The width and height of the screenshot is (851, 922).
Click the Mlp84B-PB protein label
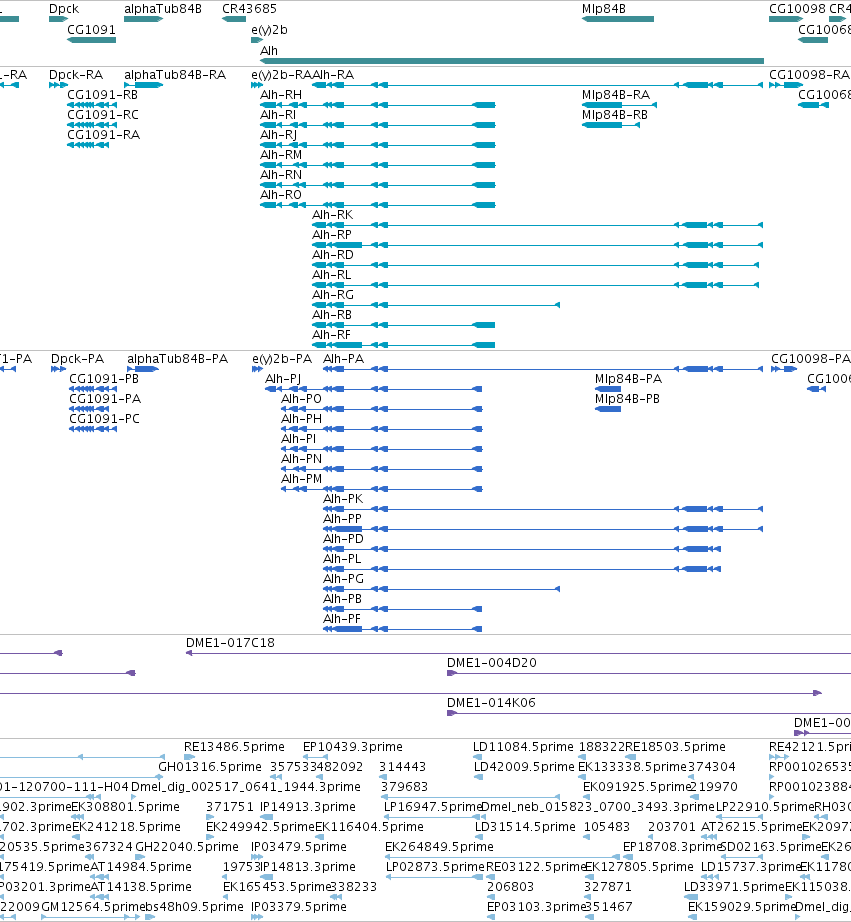click(x=627, y=399)
